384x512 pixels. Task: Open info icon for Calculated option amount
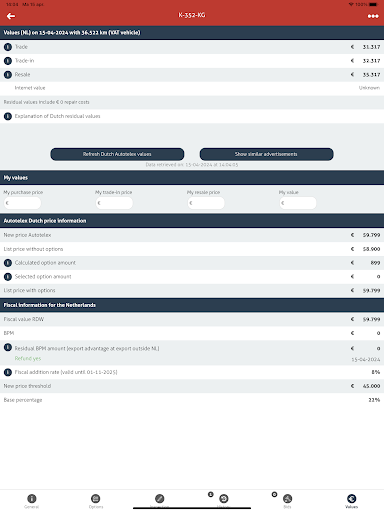(x=8, y=263)
